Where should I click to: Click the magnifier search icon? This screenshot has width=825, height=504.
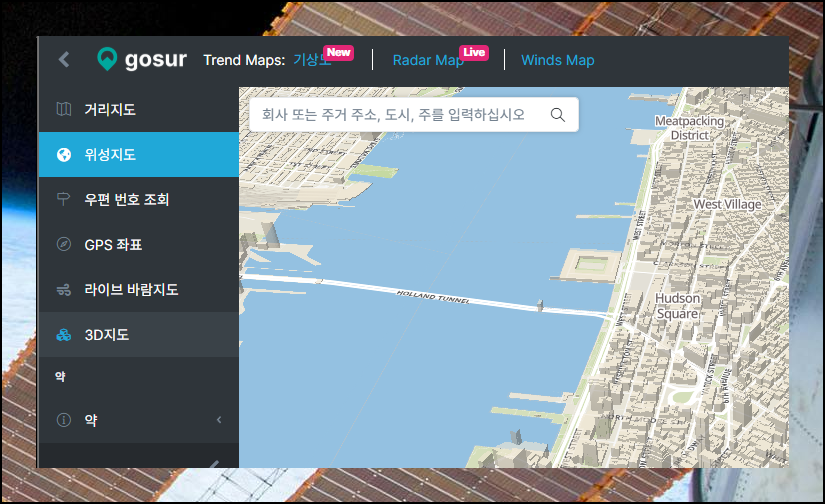tap(558, 115)
